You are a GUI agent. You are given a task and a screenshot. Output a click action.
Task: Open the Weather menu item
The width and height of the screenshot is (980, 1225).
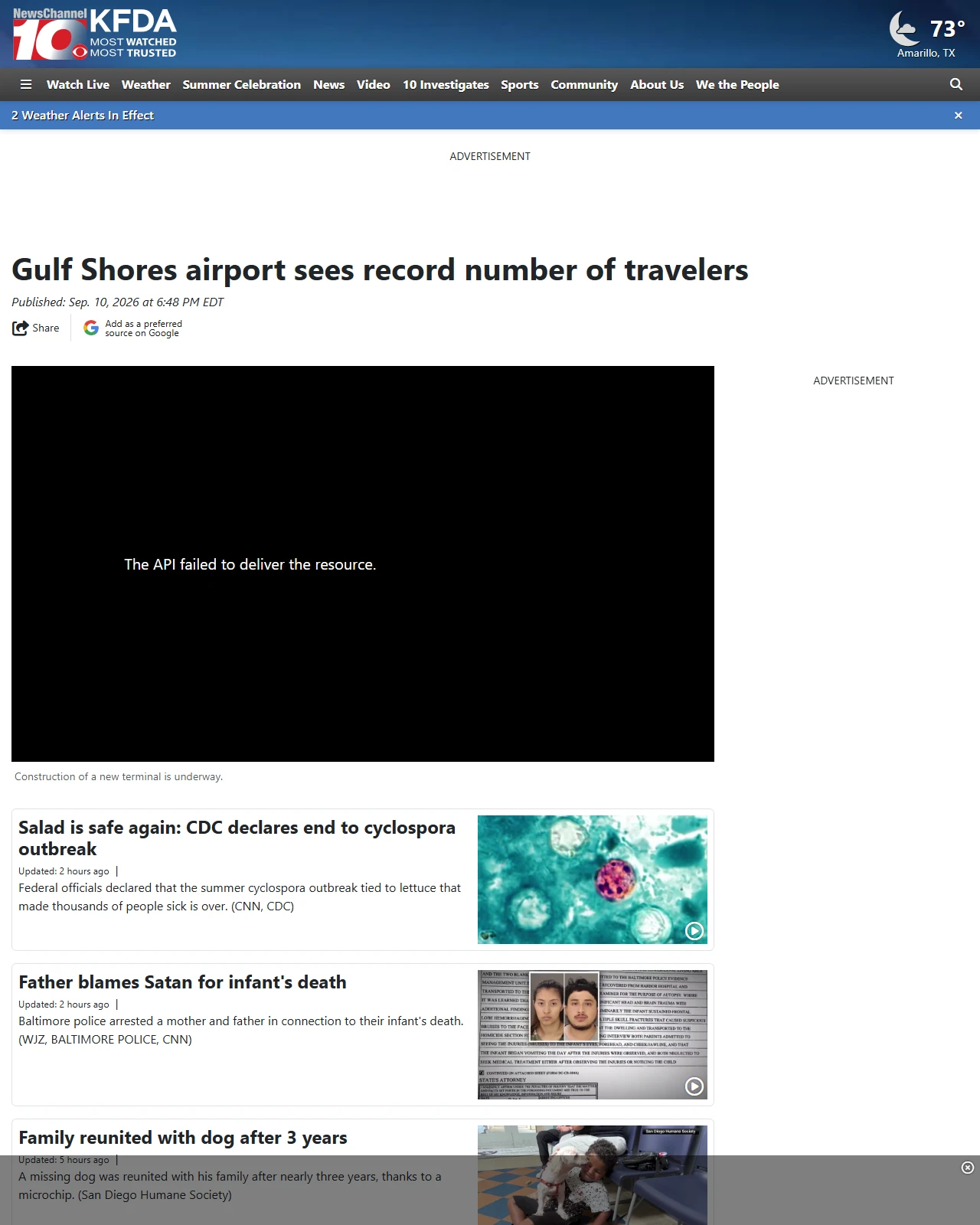pos(146,85)
